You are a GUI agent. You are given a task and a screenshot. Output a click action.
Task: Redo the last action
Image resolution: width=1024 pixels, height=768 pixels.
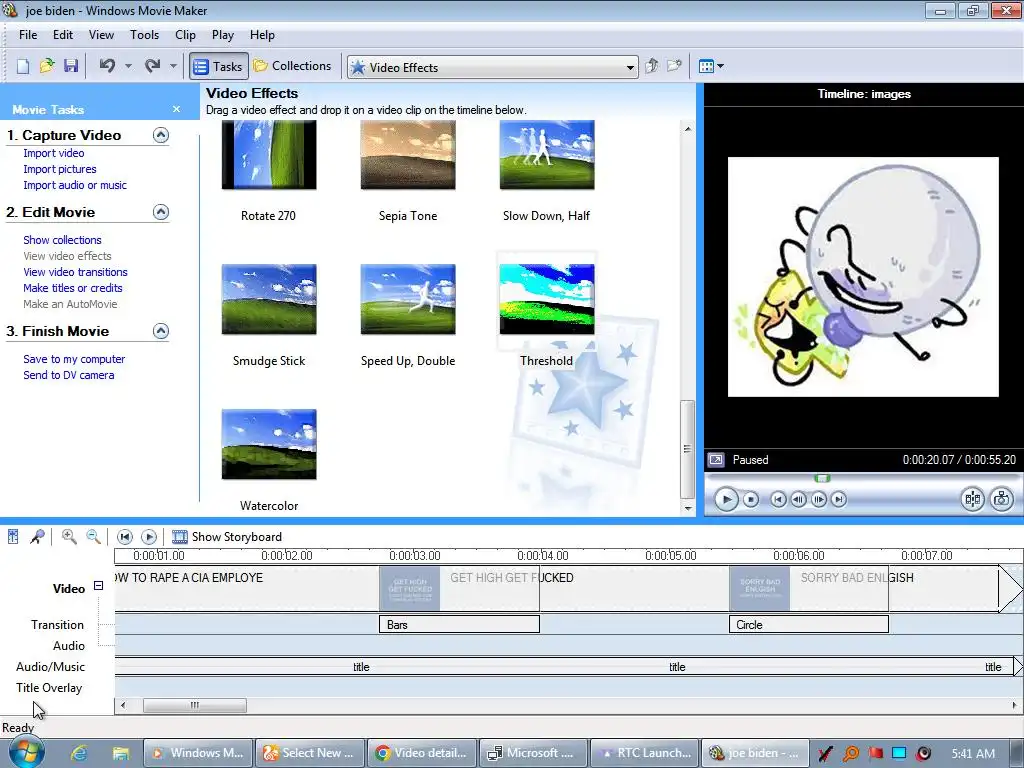[x=153, y=66]
